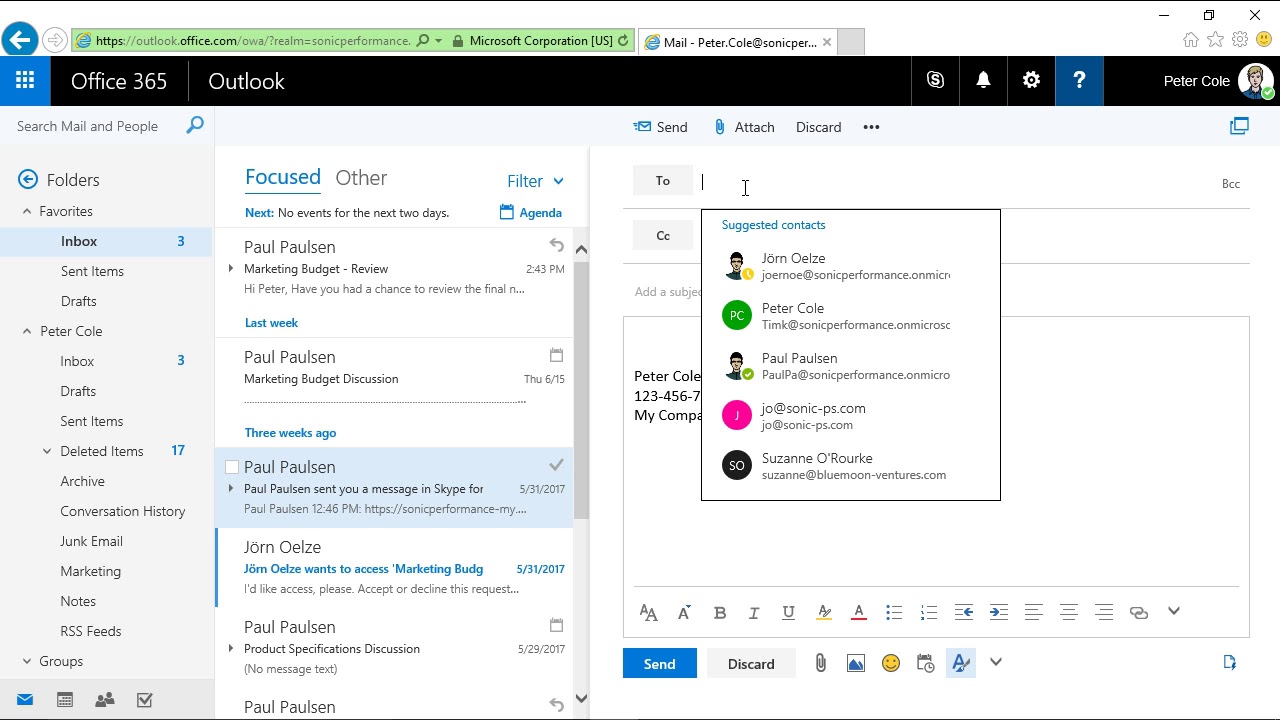Open the Marketing folder

click(x=90, y=571)
